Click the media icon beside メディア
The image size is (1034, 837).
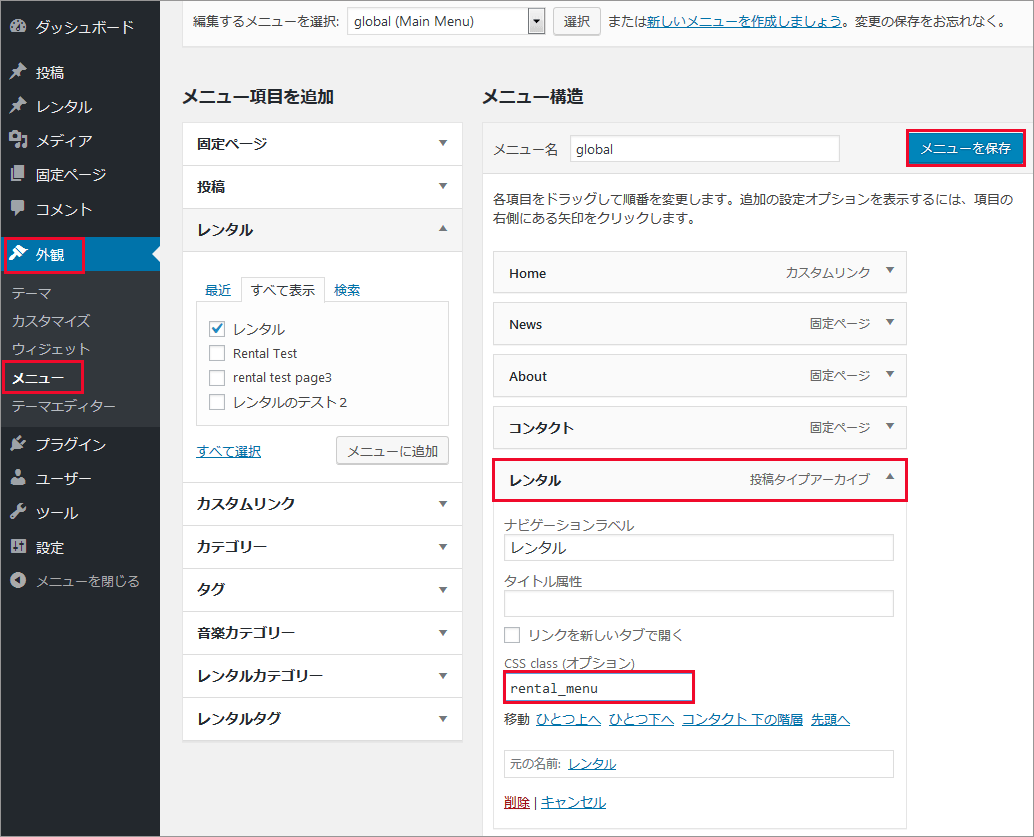tap(18, 140)
